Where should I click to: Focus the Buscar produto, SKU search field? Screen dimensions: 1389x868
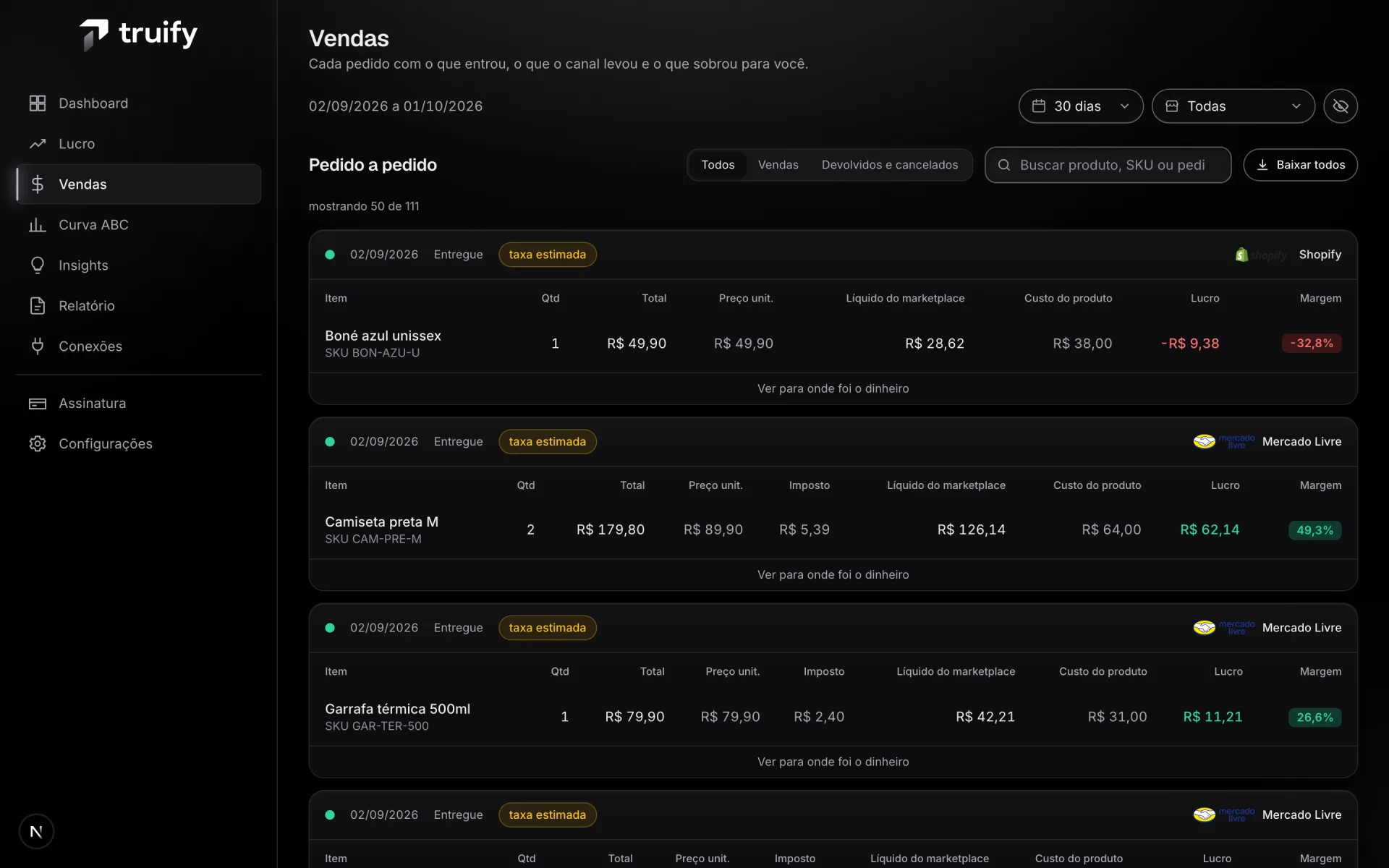[1108, 165]
